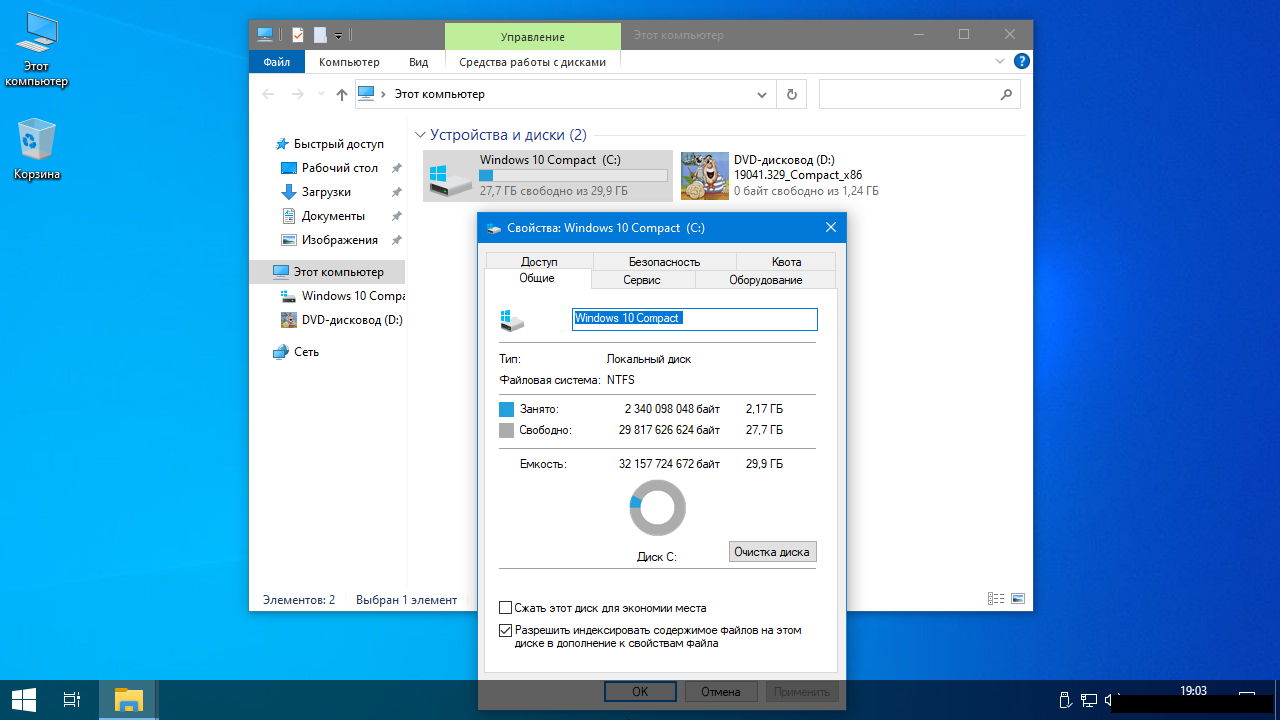The width and height of the screenshot is (1280, 720).
Task: Select Быстрый доступ in the navigation pane
Action: point(338,144)
